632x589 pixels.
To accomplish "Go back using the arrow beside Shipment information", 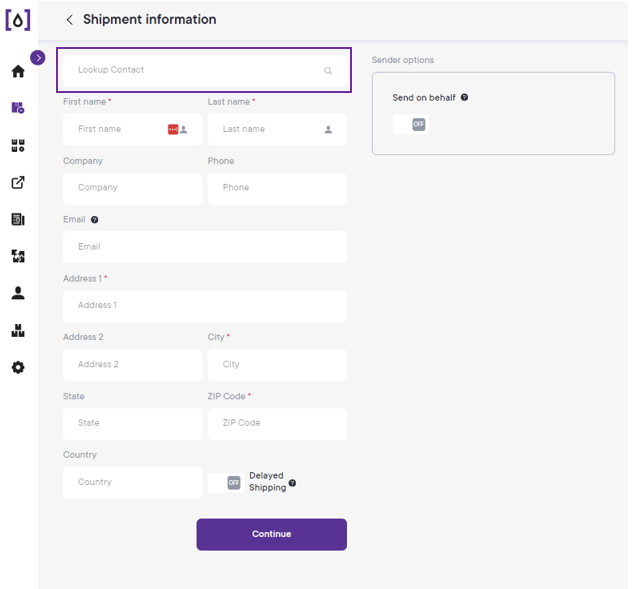I will tap(70, 20).
